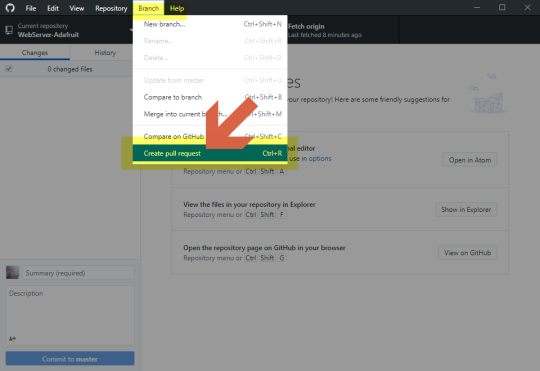Click the current repository computer icon
Image resolution: width=540 pixels, height=371 pixels.
(9, 30)
